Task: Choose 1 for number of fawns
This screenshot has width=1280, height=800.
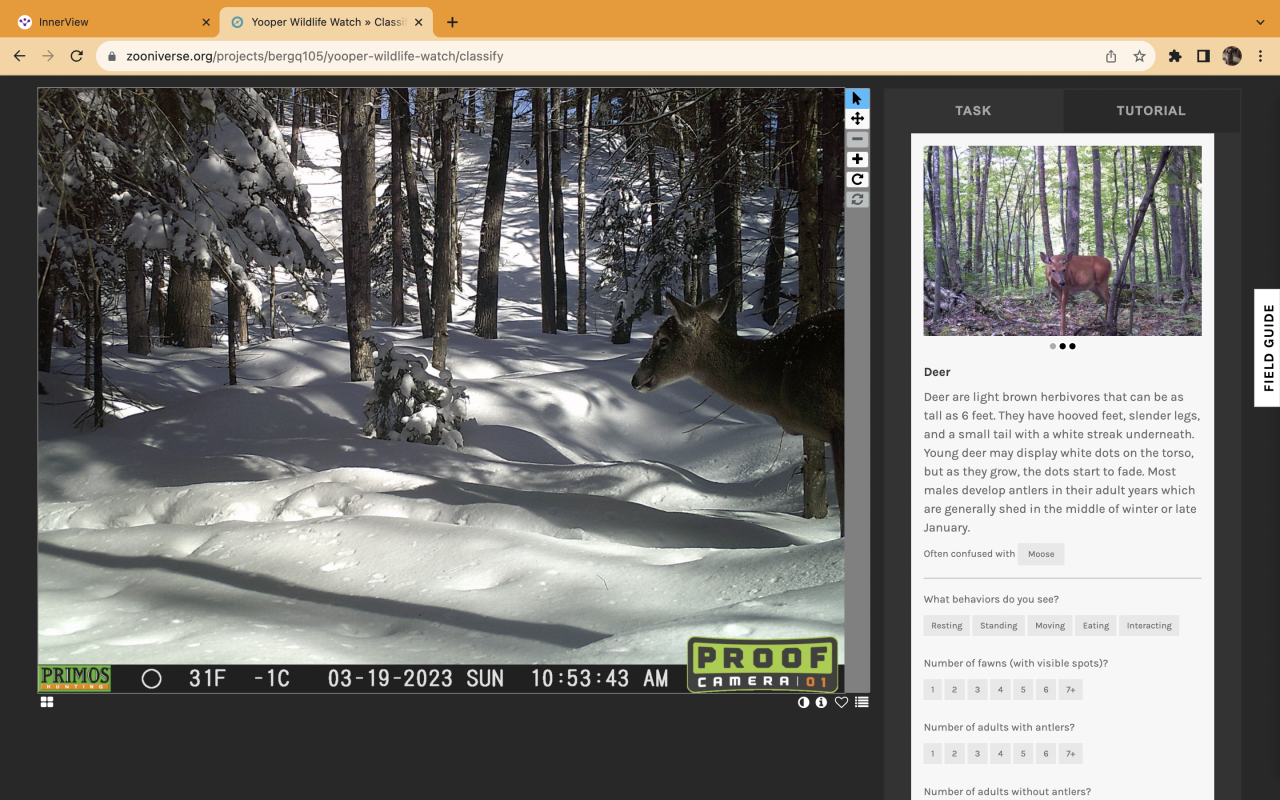Action: click(x=933, y=690)
